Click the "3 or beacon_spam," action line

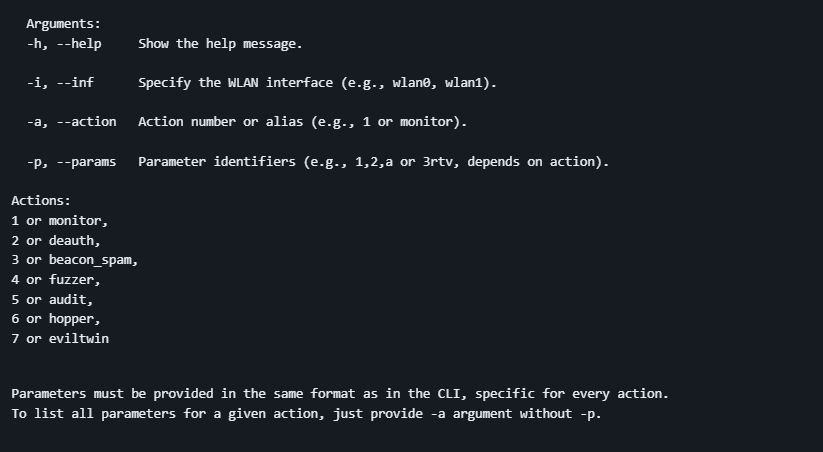pos(75,260)
